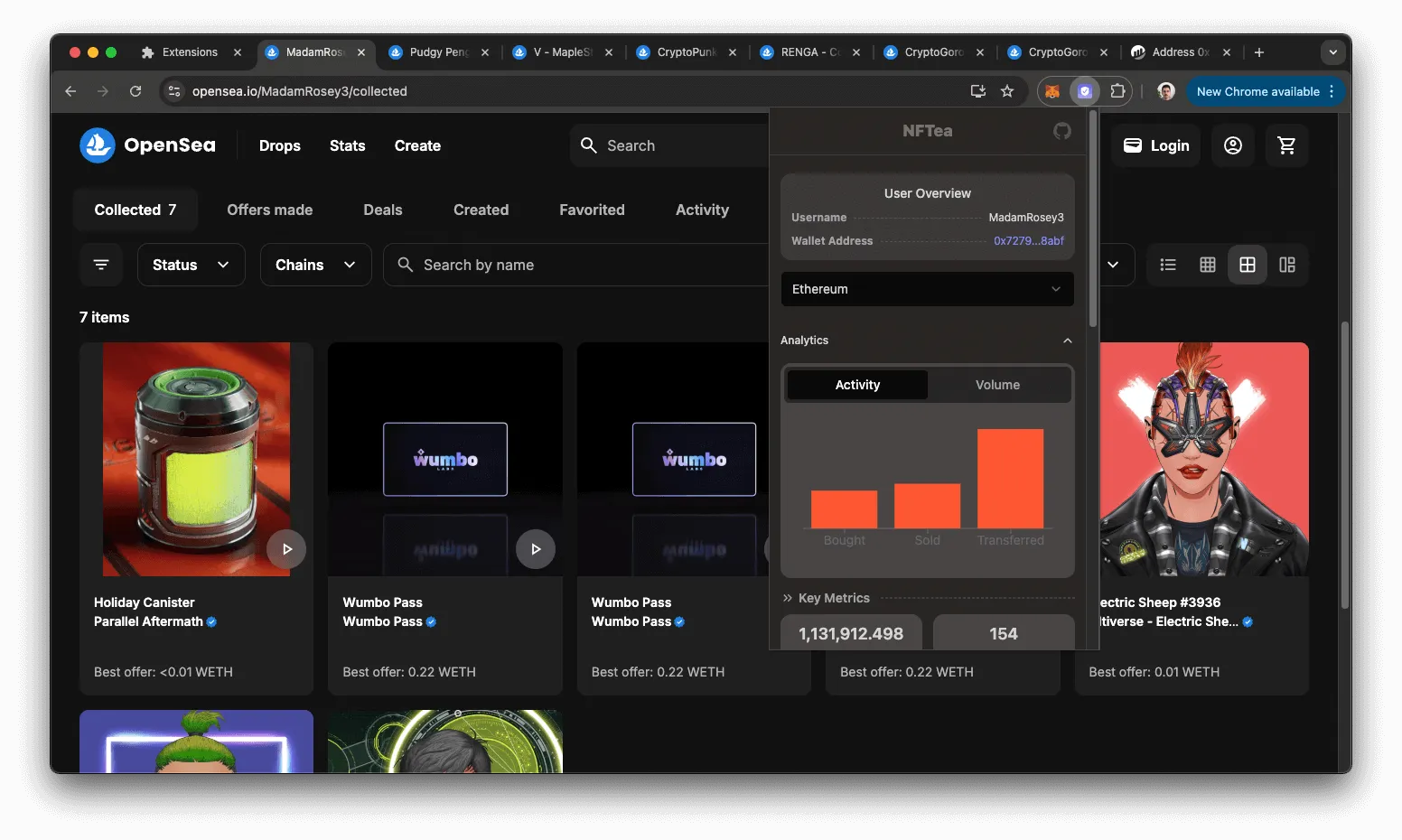Click the OpenSea Search field

(x=668, y=145)
